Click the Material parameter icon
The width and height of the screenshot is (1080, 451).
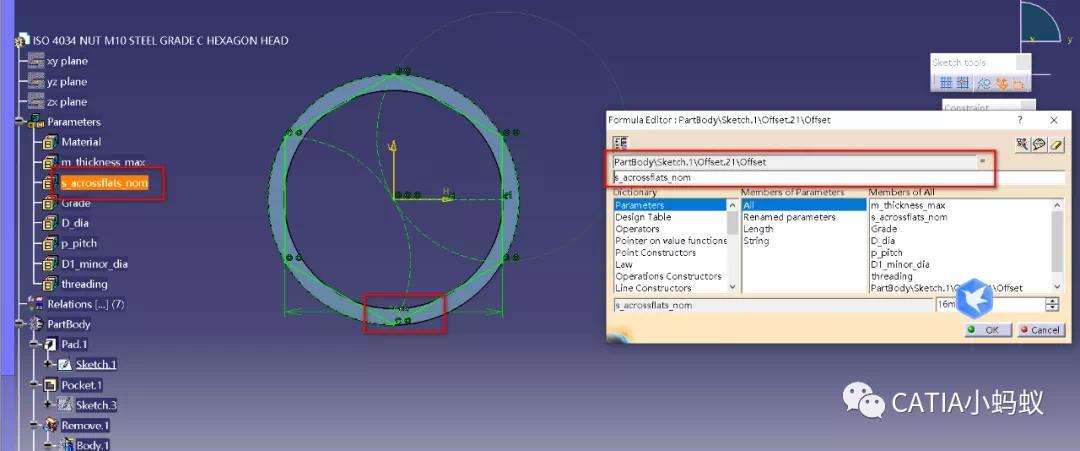[50, 142]
